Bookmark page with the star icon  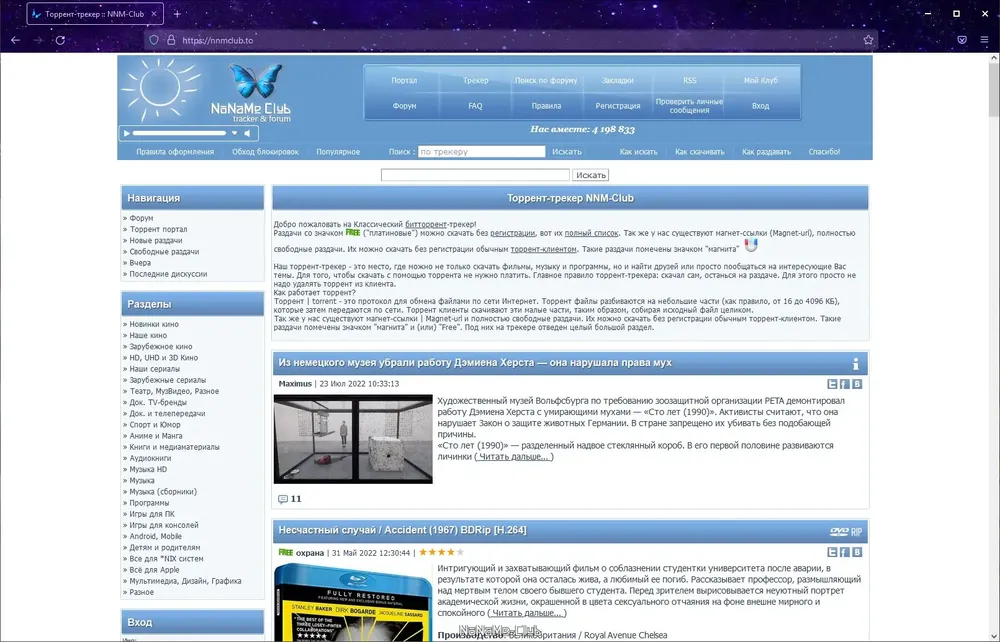coord(868,40)
